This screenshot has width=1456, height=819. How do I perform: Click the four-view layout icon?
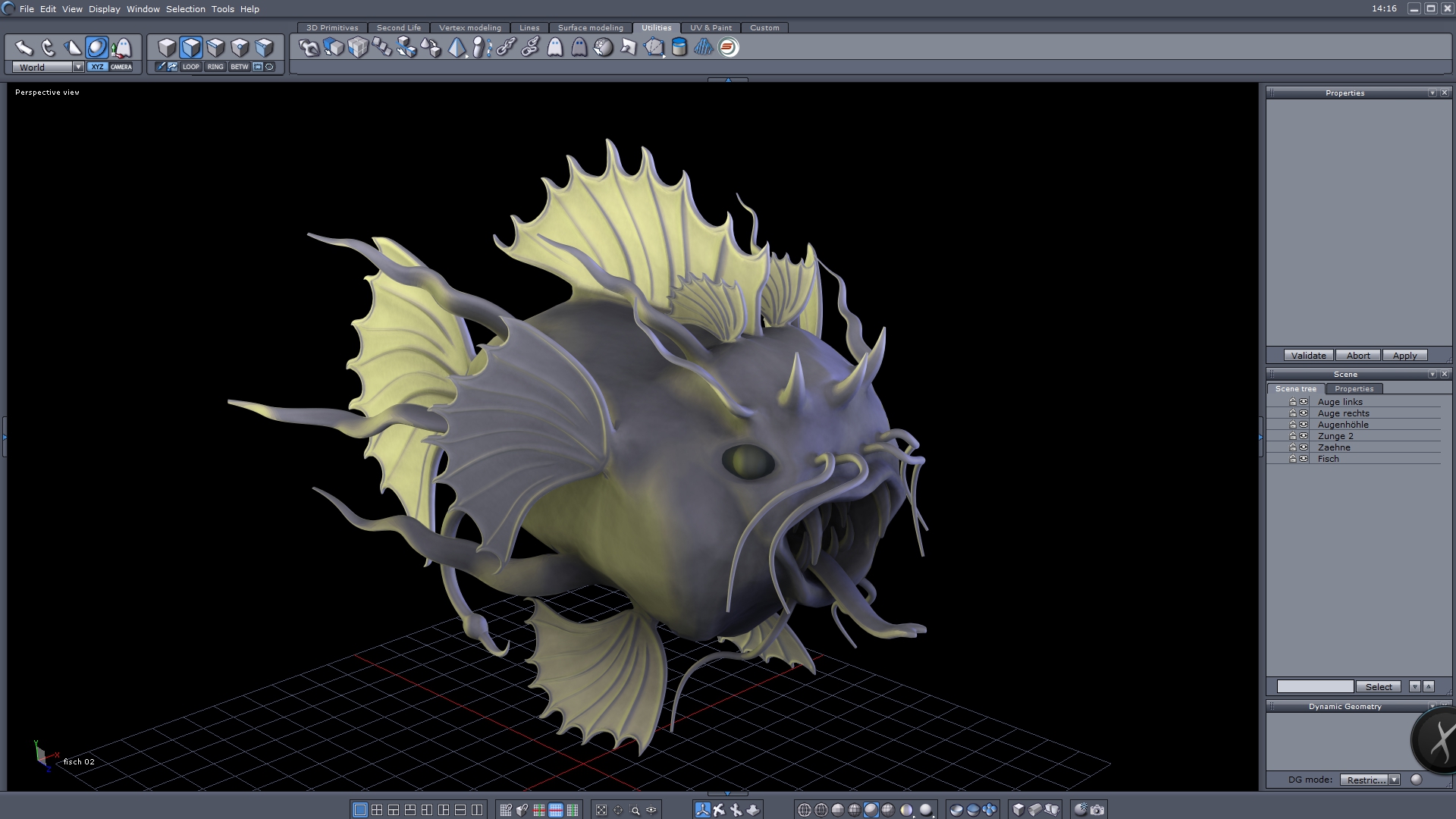click(377, 810)
